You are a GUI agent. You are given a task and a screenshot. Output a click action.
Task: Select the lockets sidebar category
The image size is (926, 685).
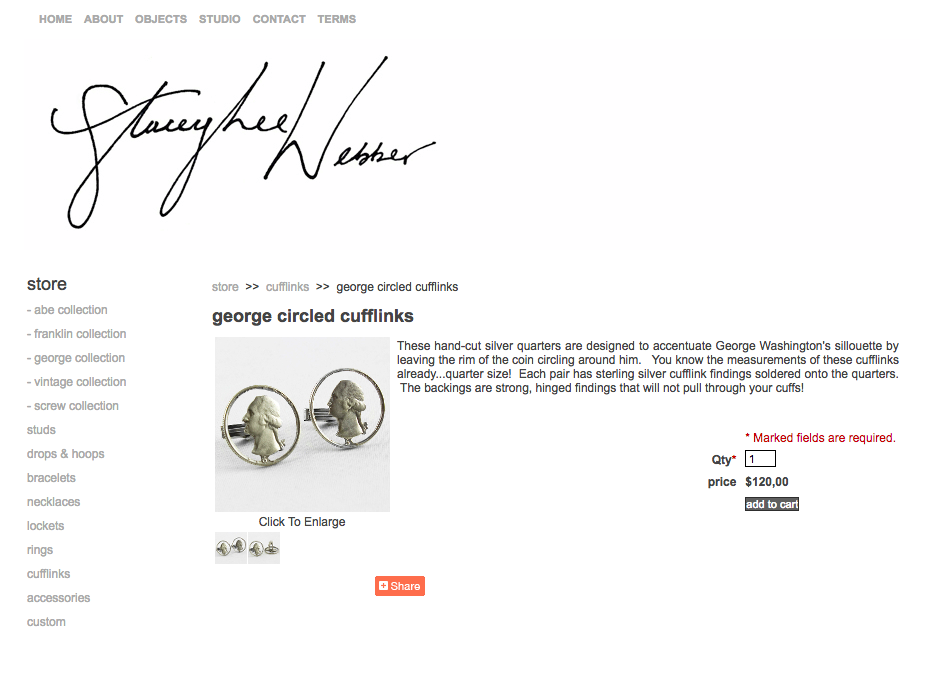click(x=45, y=526)
